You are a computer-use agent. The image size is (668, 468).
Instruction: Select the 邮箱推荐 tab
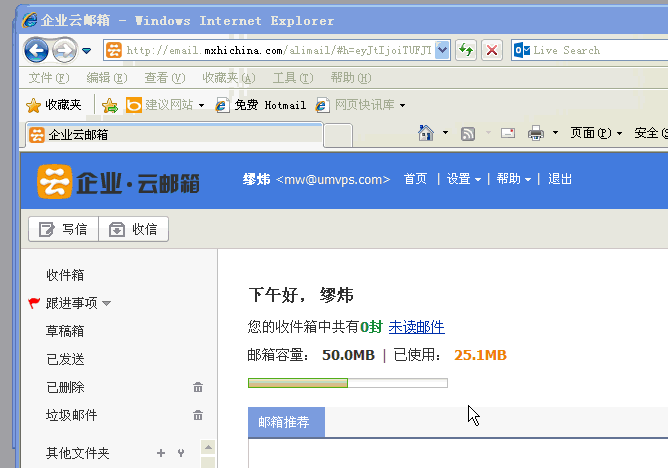[286, 422]
